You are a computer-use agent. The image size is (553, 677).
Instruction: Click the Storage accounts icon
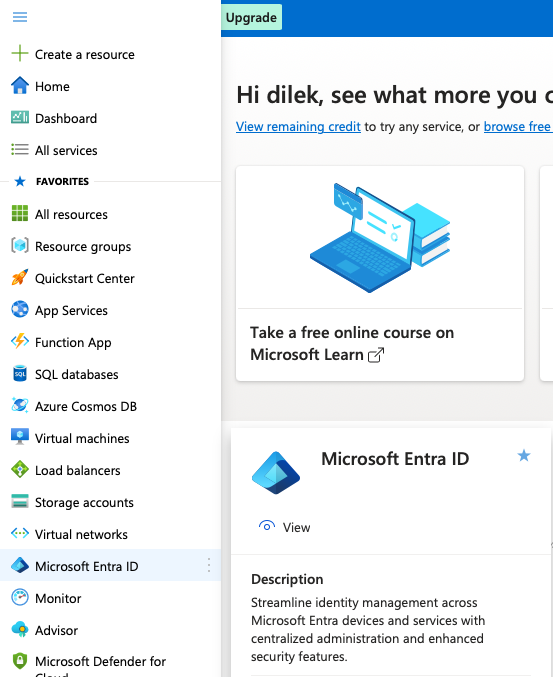[20, 501]
